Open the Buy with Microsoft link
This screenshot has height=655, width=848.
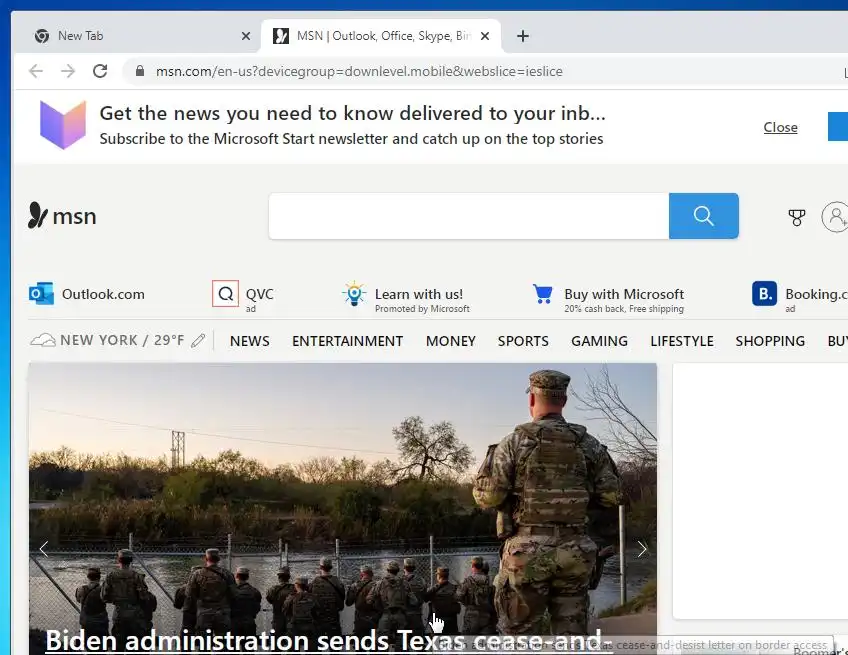click(x=608, y=297)
